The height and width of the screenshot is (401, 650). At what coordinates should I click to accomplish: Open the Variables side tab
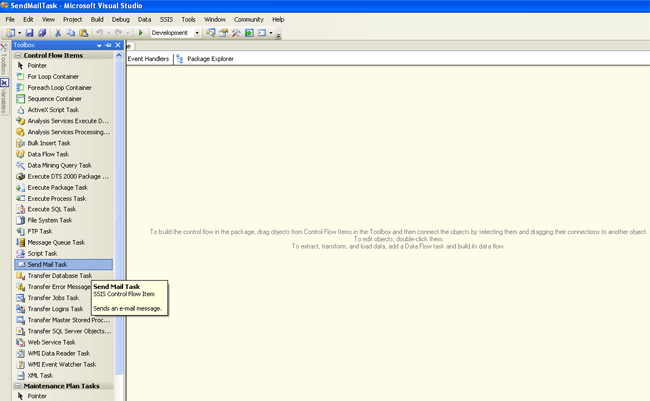coord(4,96)
